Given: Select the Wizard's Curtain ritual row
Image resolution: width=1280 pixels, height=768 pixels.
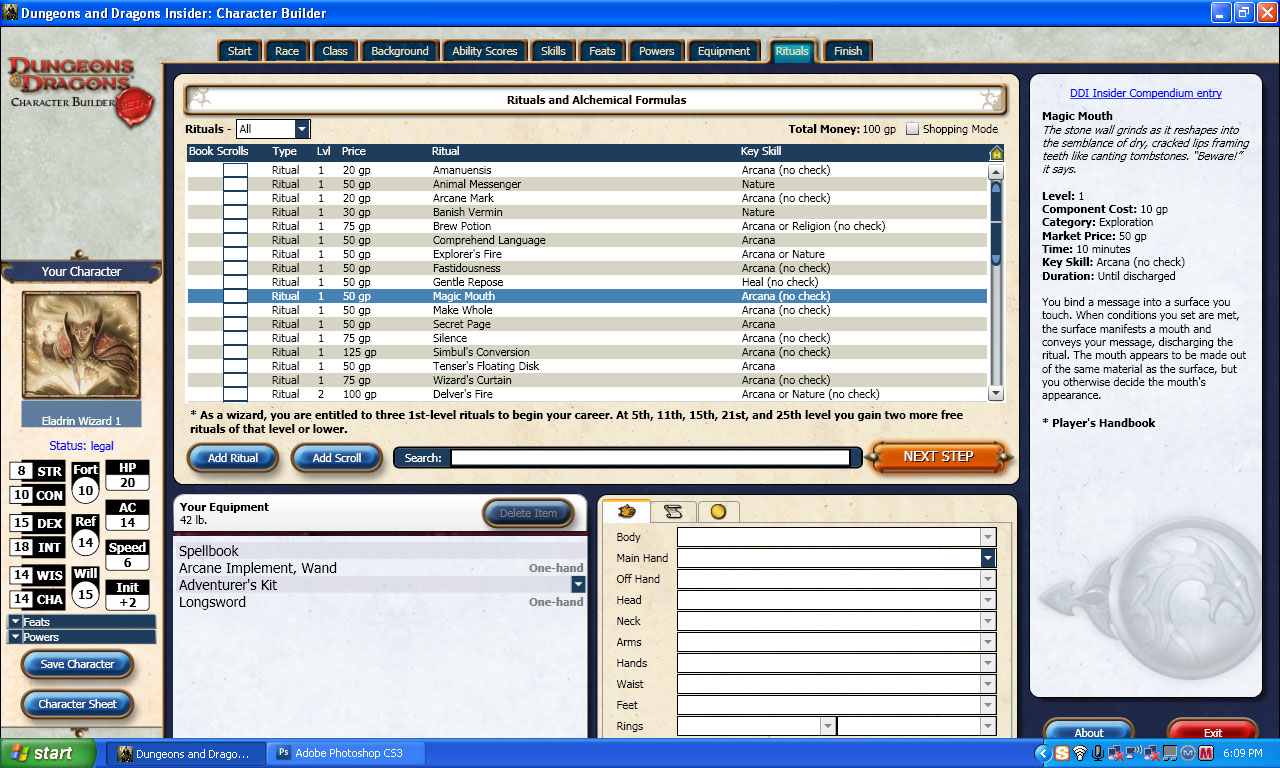Looking at the screenshot, I should pyautogui.click(x=588, y=380).
